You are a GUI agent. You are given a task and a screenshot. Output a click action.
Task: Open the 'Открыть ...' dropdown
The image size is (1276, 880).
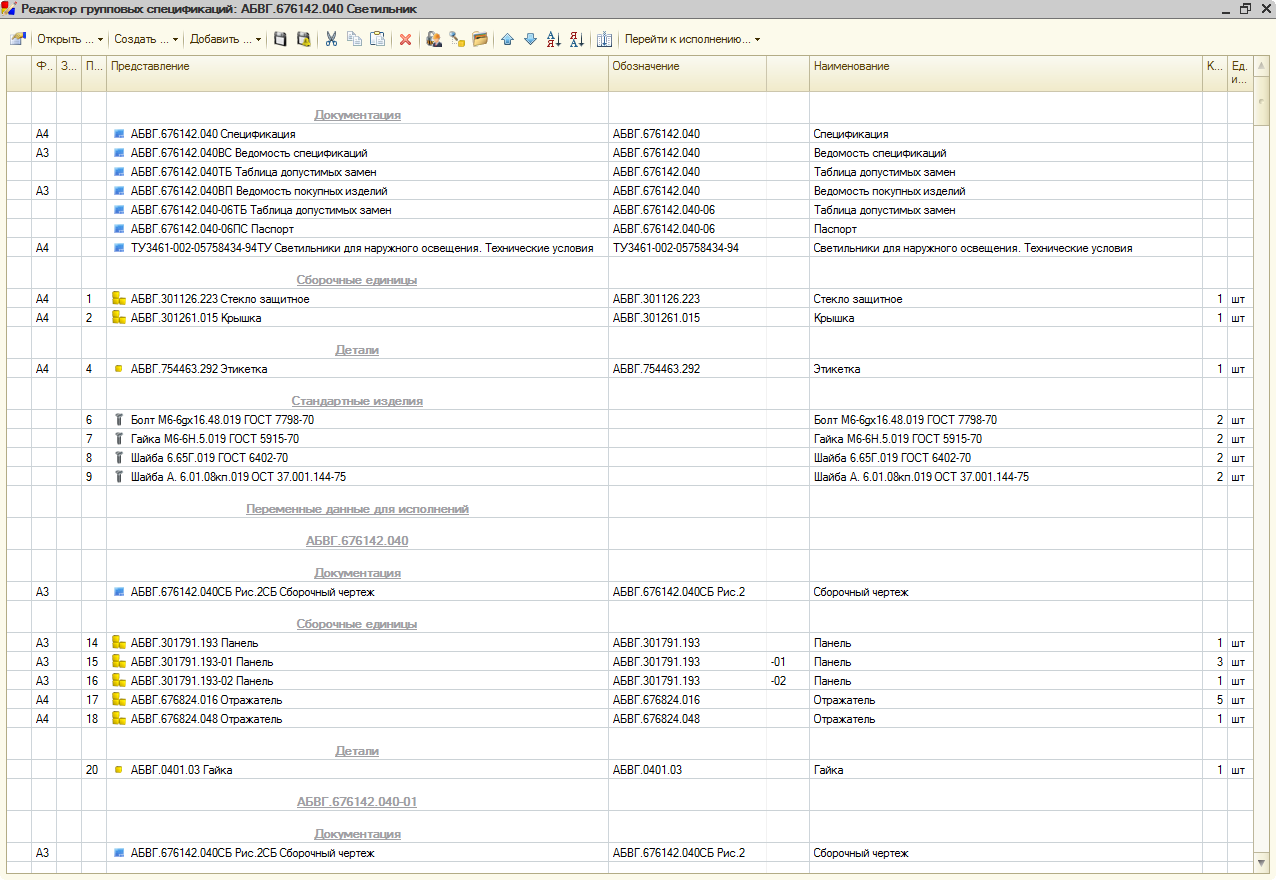tap(70, 40)
